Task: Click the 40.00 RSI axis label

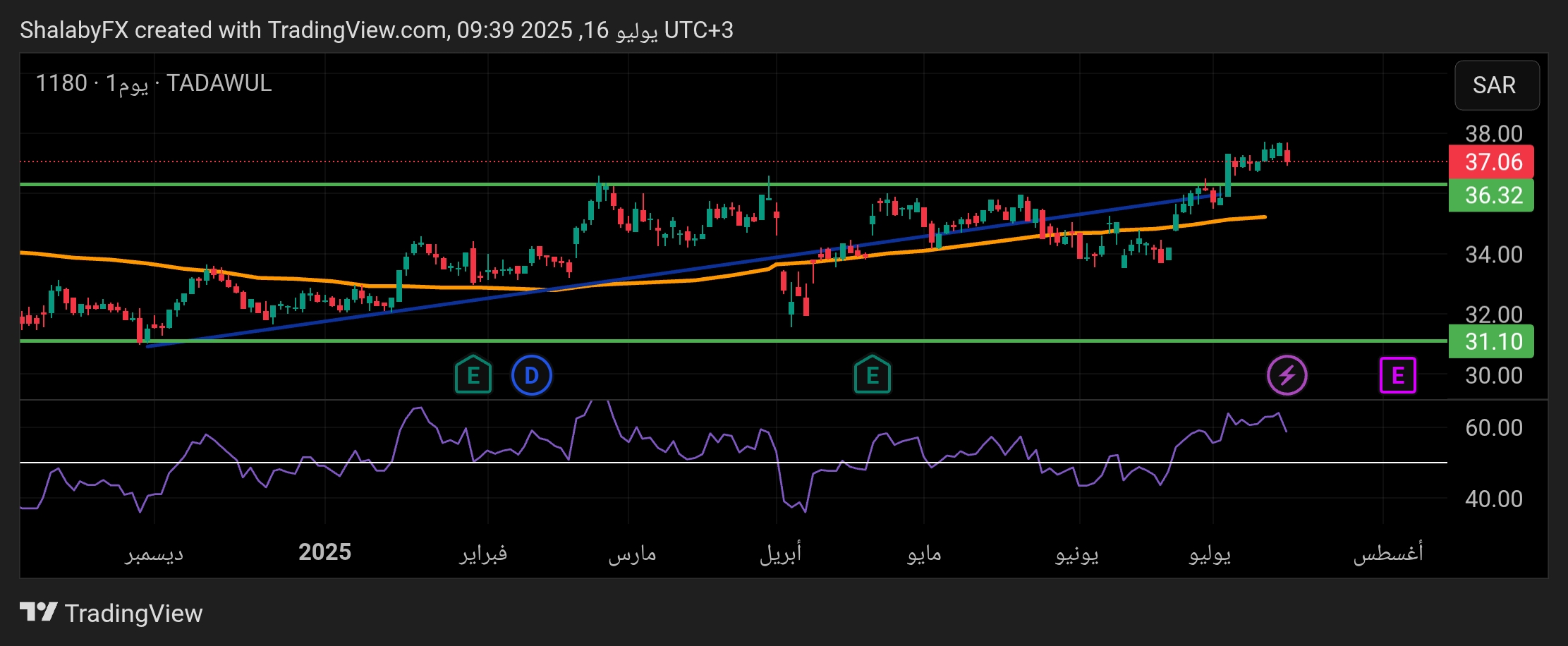Action: (x=1494, y=499)
